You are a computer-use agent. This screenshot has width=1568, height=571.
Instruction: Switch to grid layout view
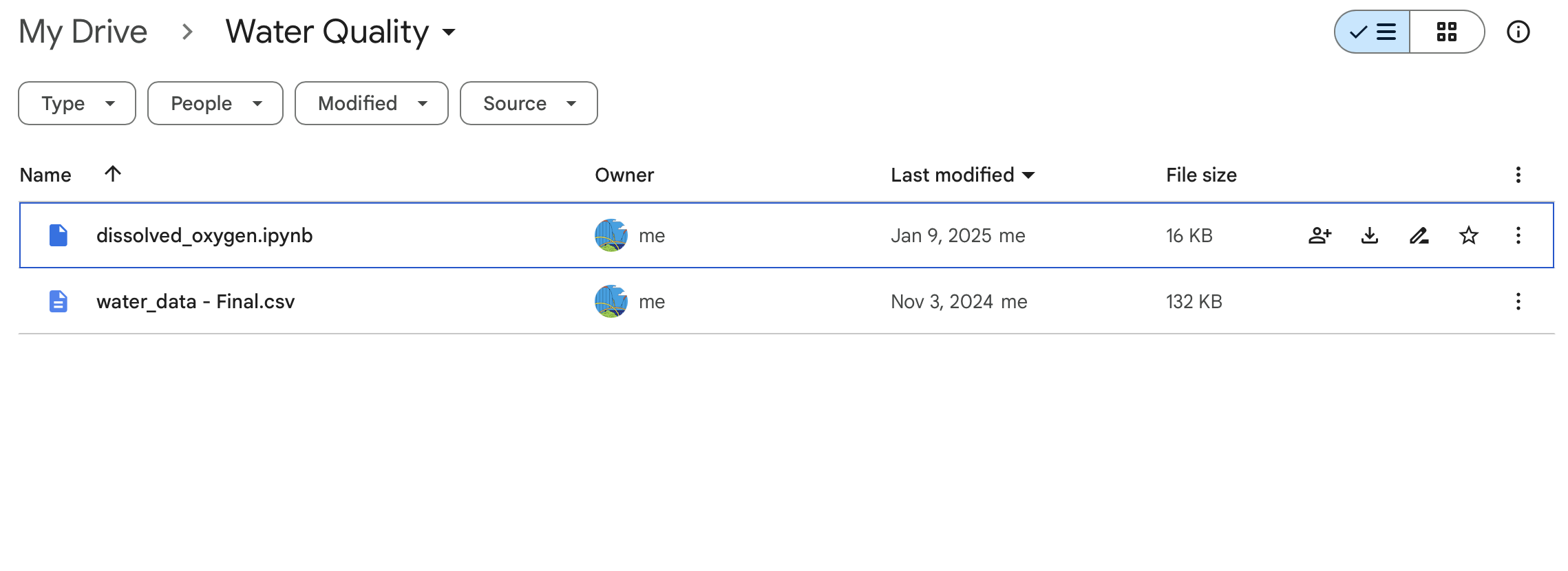1447,32
